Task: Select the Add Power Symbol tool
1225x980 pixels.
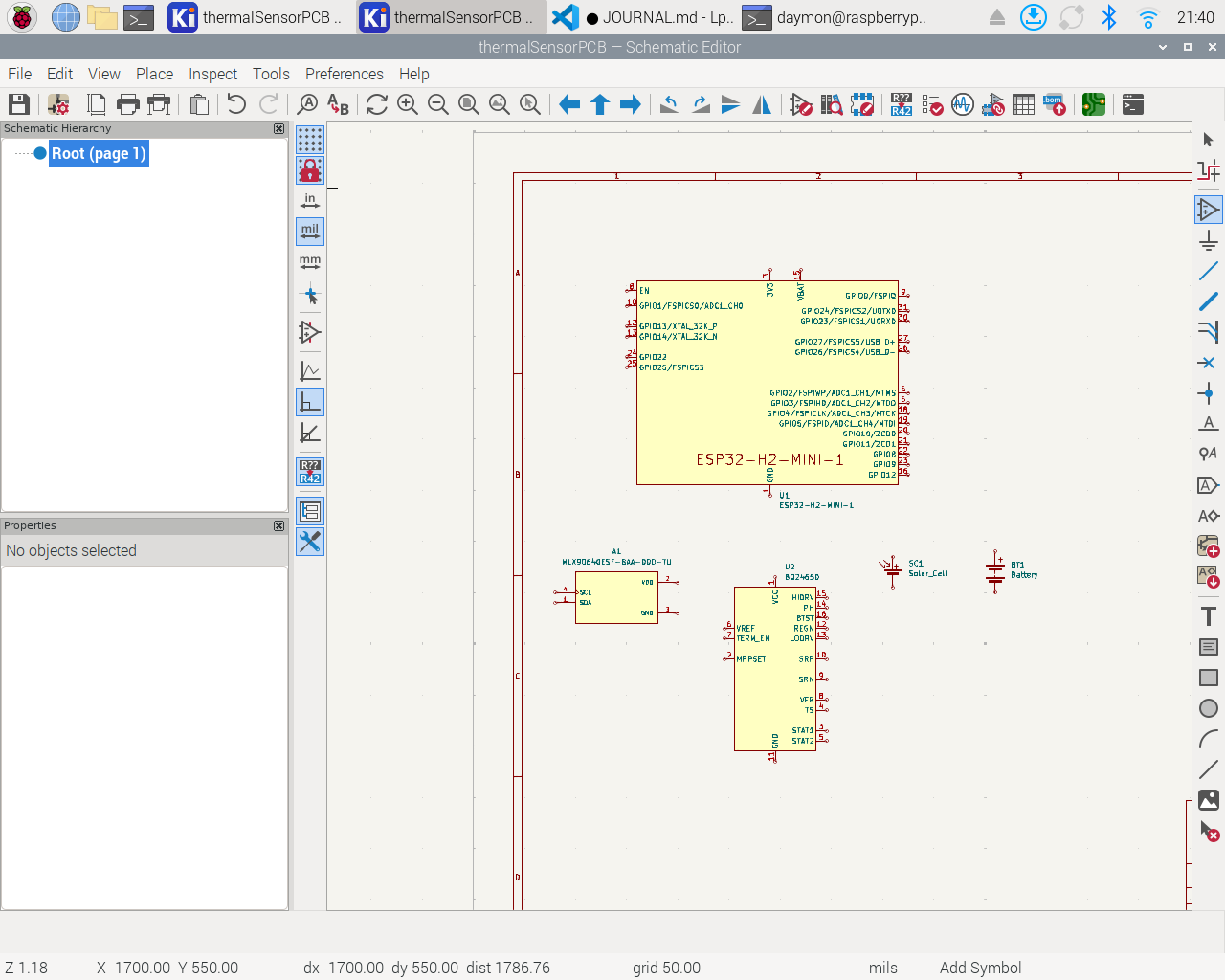Action: tap(1209, 240)
